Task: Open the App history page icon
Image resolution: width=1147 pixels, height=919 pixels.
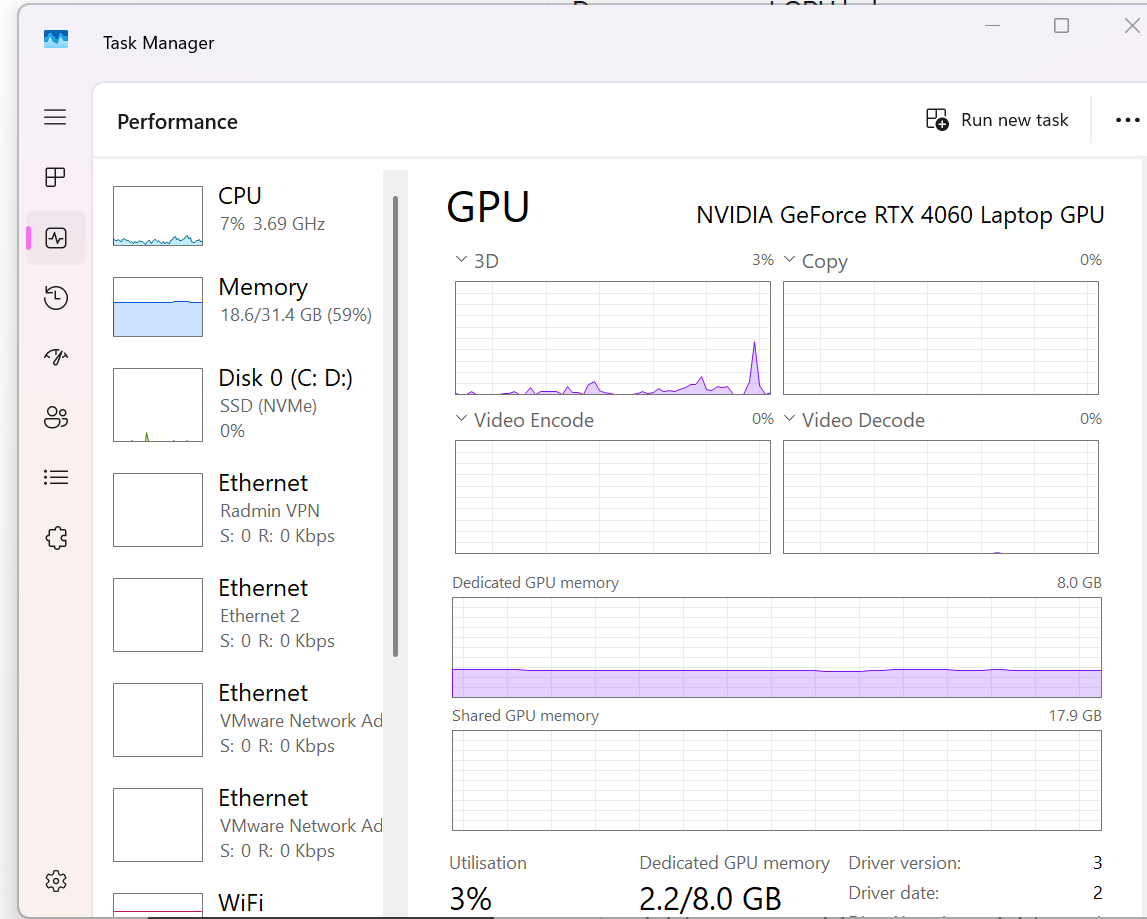Action: pos(56,298)
